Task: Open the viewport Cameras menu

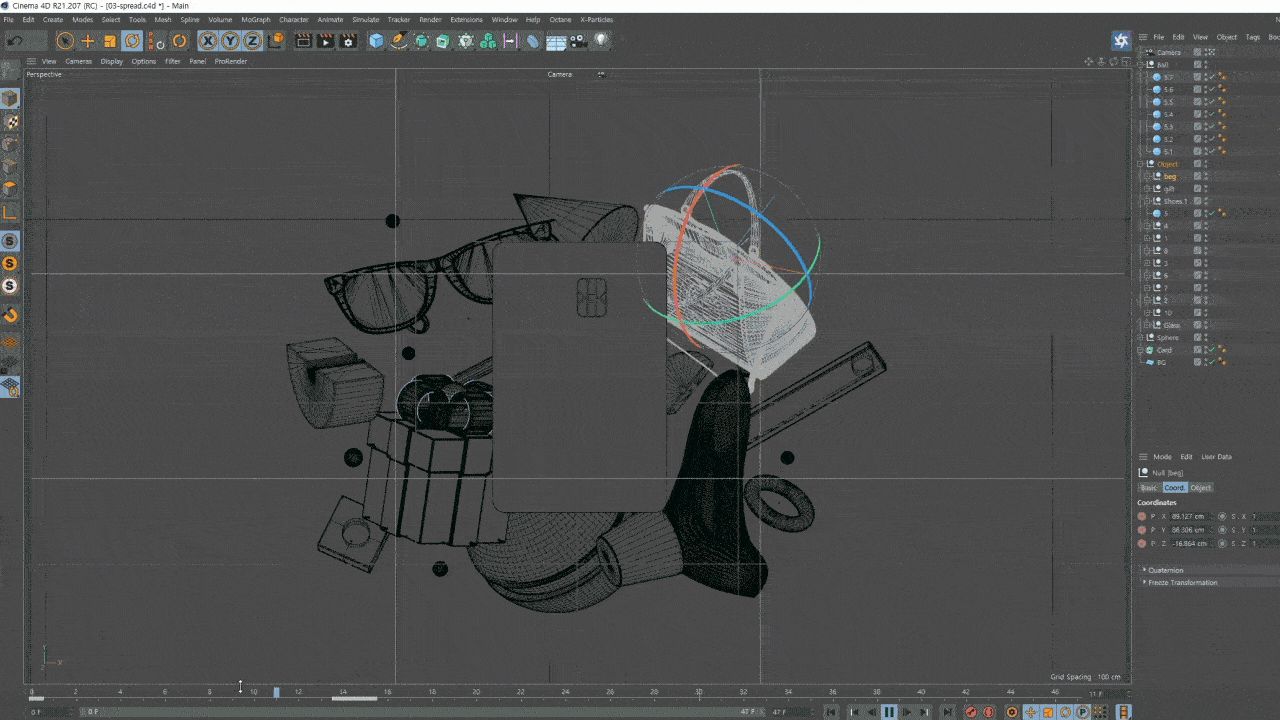Action: (x=78, y=61)
